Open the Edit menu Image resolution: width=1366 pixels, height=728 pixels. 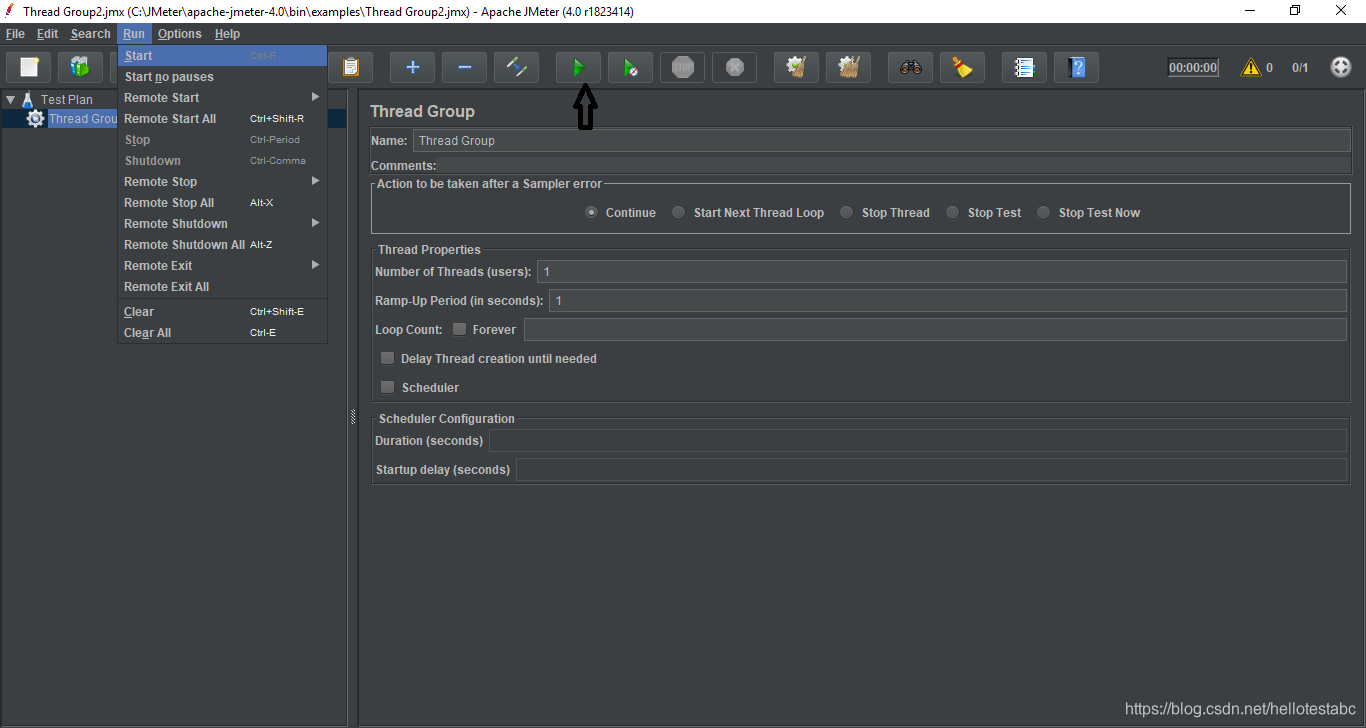(47, 34)
